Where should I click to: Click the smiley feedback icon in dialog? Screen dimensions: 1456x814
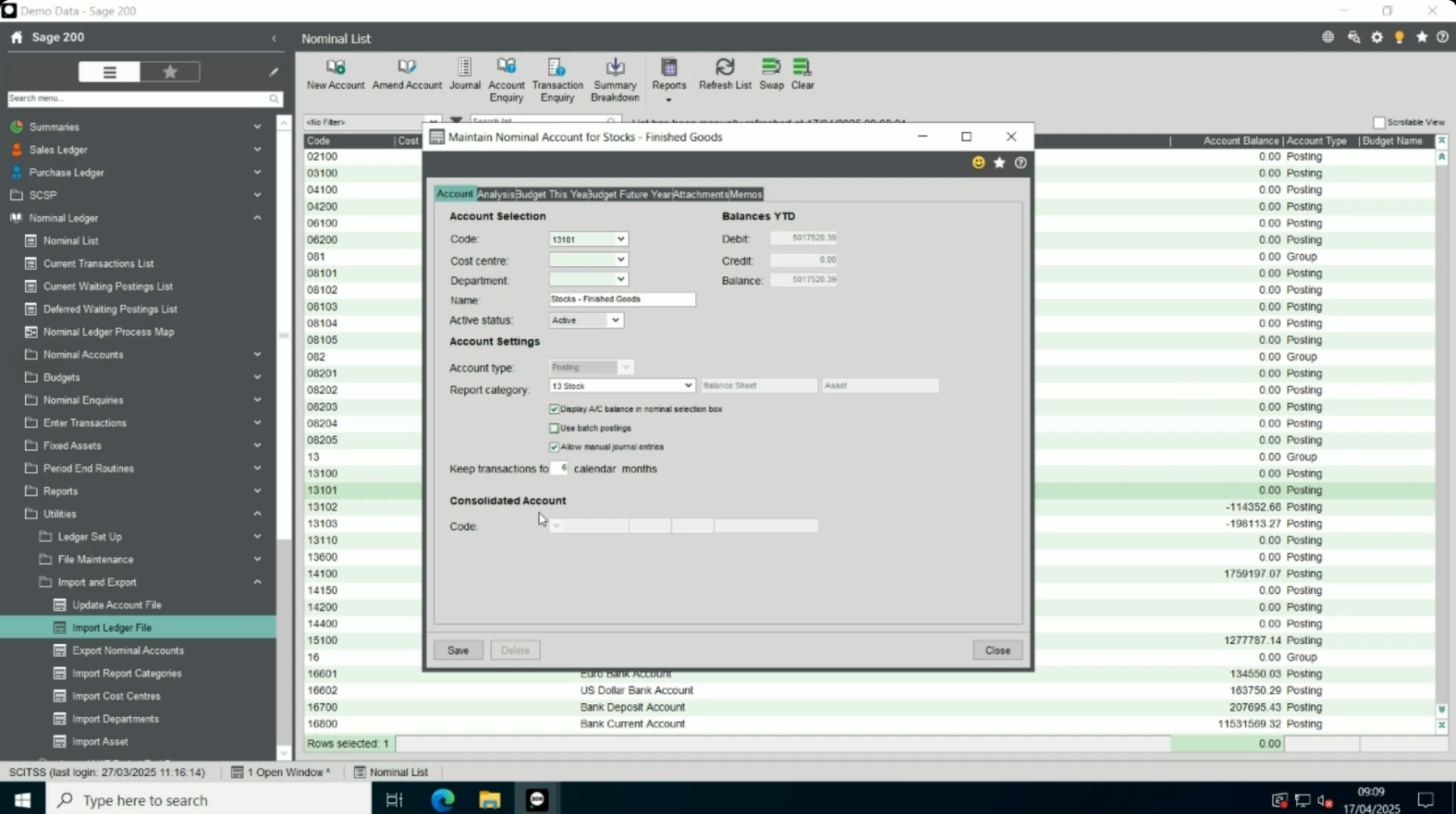979,163
